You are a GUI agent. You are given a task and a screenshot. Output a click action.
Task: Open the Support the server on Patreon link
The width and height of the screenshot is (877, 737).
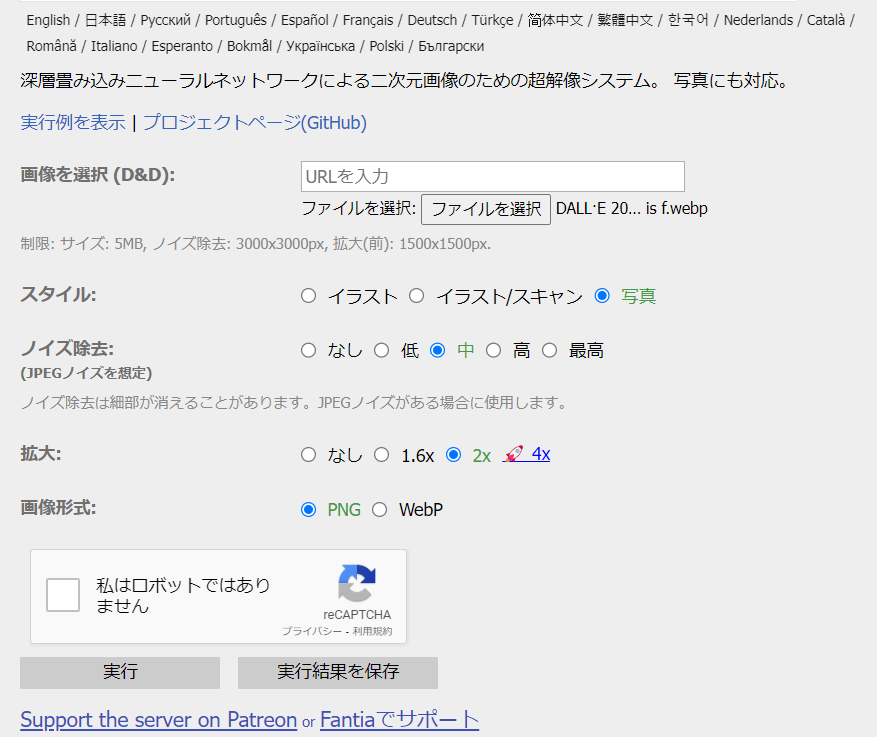[x=158, y=719]
